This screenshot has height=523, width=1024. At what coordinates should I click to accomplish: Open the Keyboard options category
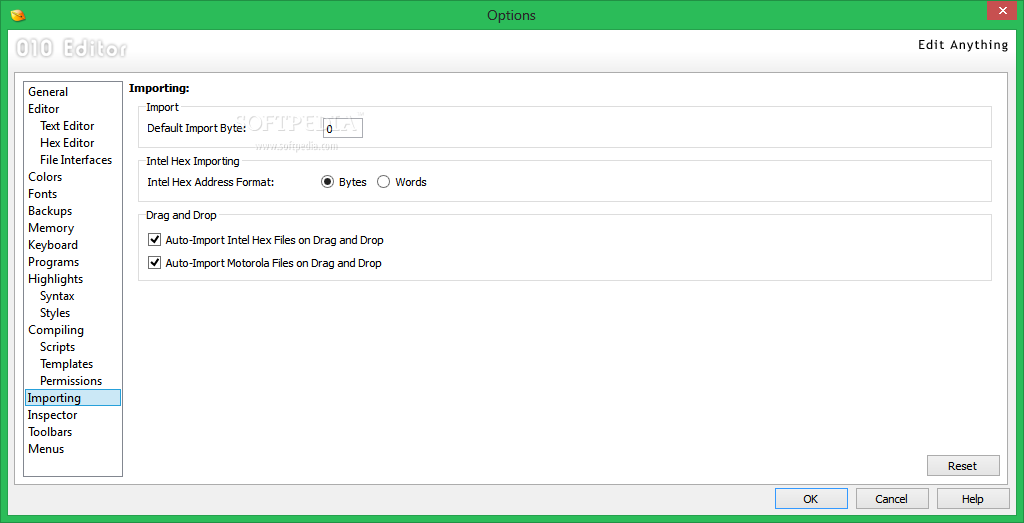[53, 245]
